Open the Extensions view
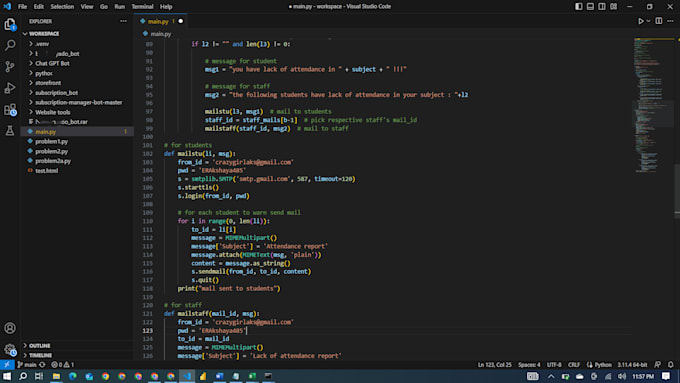Screen dimensions: 680x383 pos(10,109)
